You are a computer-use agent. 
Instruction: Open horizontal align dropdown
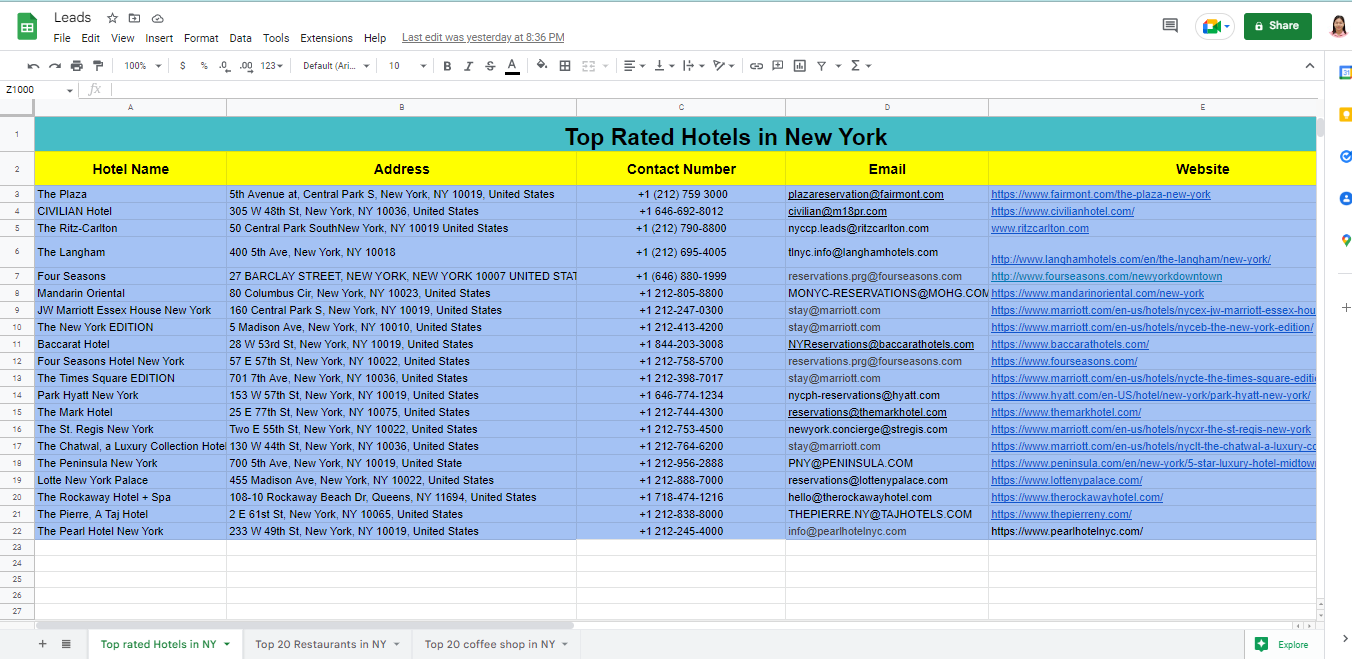pyautogui.click(x=634, y=66)
